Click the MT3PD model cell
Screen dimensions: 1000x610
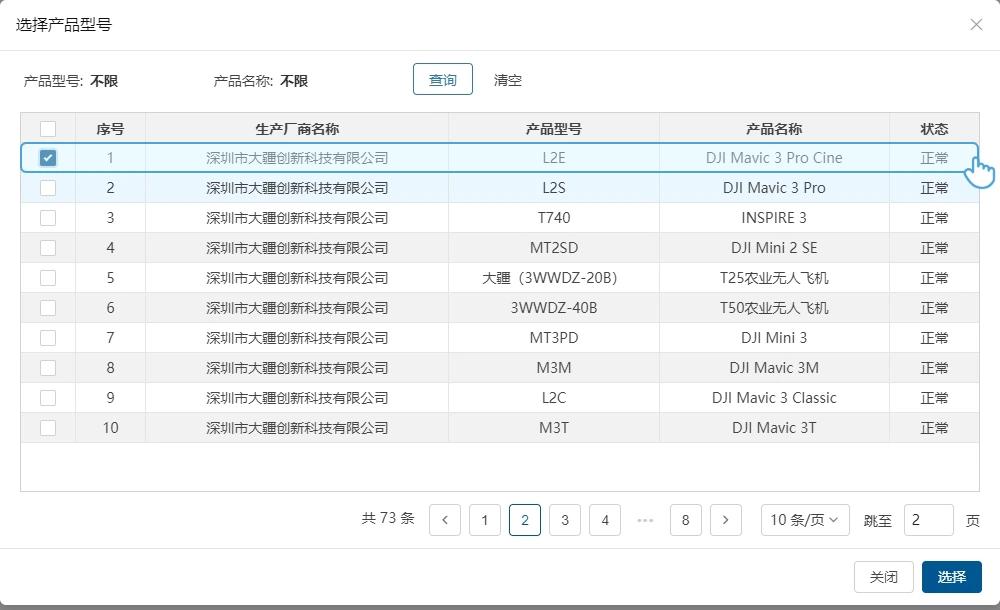coord(554,338)
